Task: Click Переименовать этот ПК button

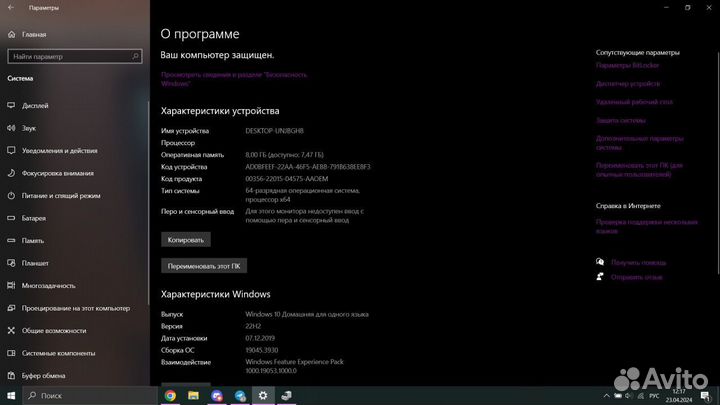Action: (204, 266)
